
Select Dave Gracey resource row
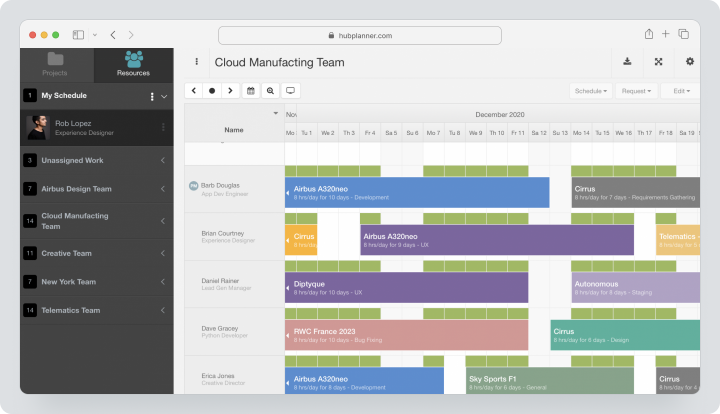235,331
